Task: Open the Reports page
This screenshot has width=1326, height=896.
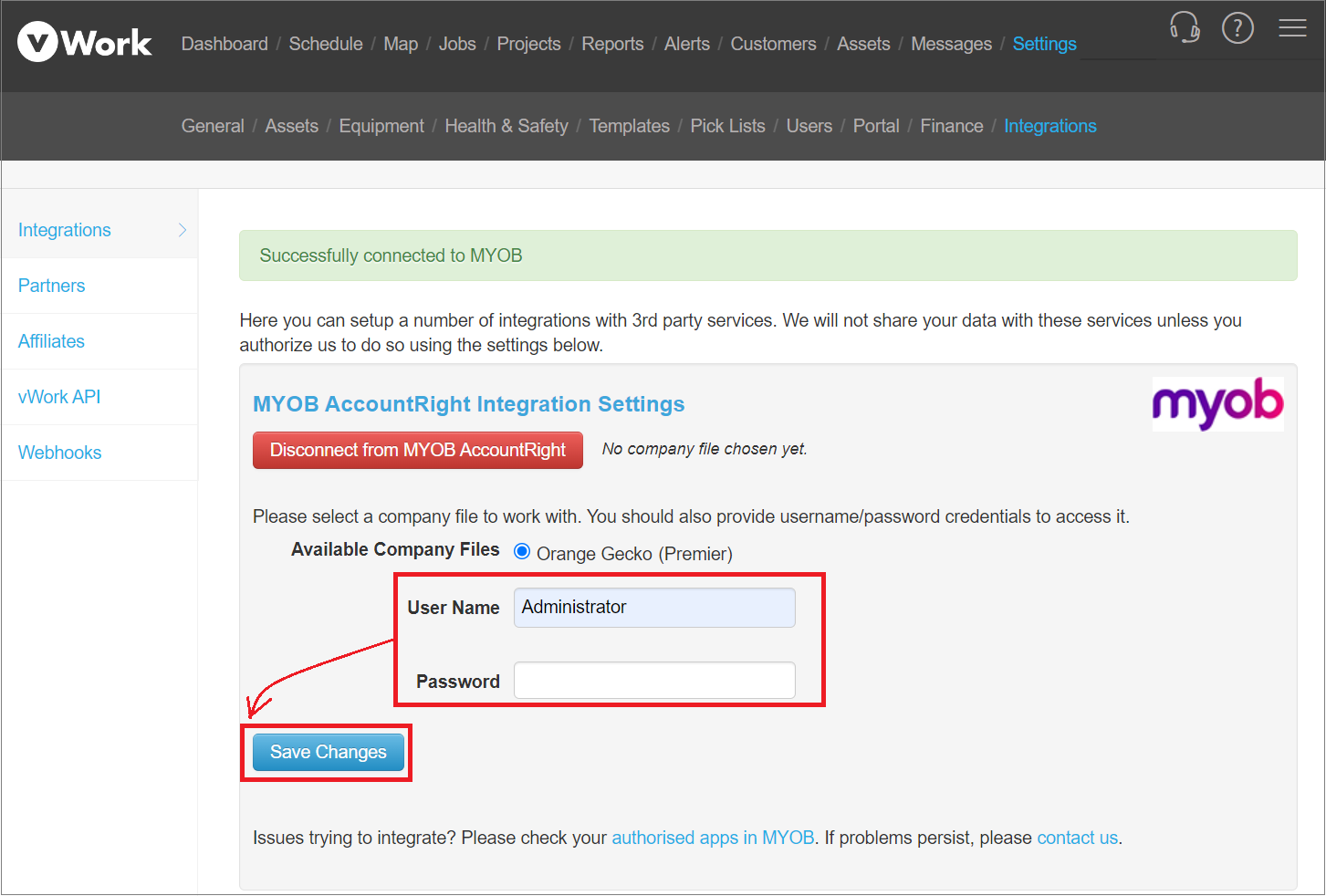Action: pos(612,44)
